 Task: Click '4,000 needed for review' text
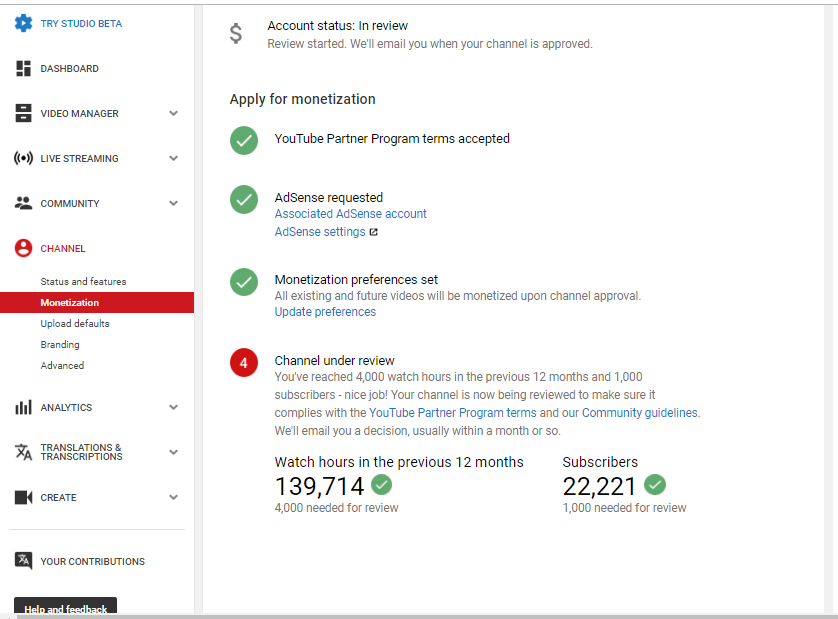[337, 508]
